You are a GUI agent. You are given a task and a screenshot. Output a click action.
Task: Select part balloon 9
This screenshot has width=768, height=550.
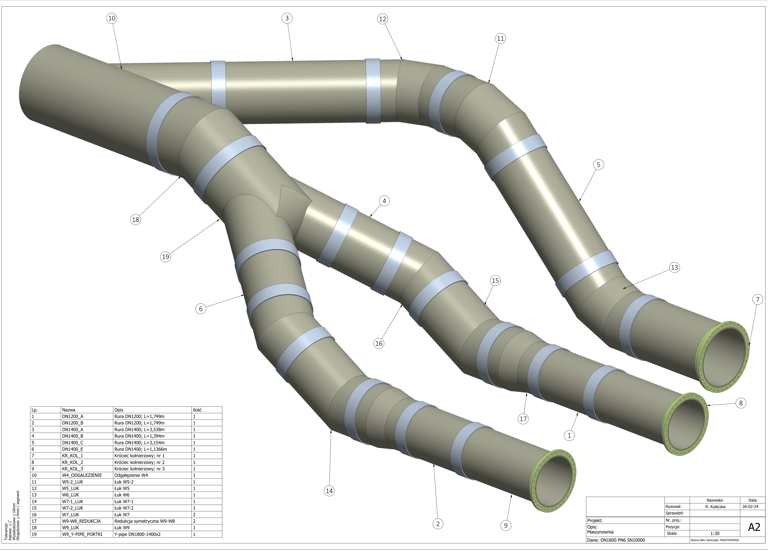506,526
